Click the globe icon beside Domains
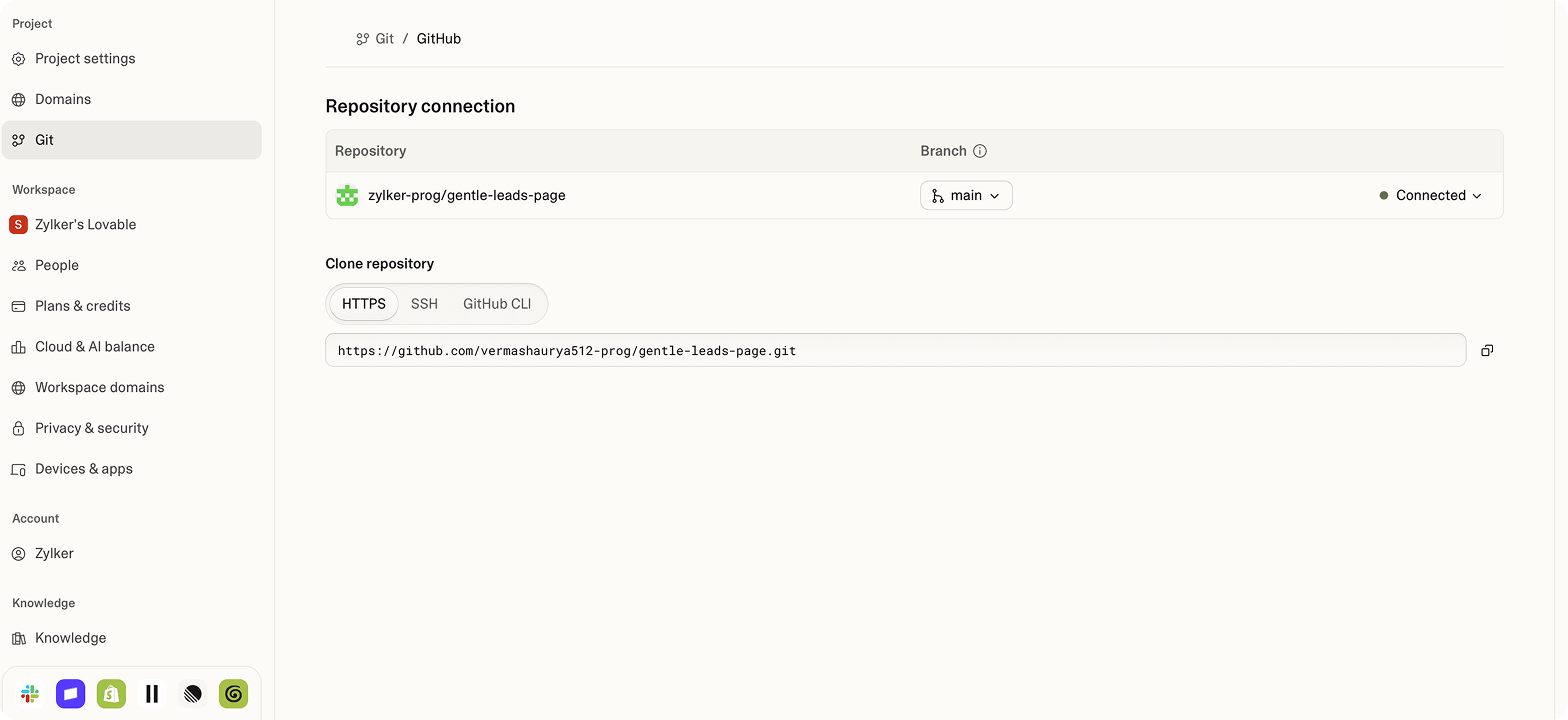This screenshot has width=1568, height=720. (18, 100)
